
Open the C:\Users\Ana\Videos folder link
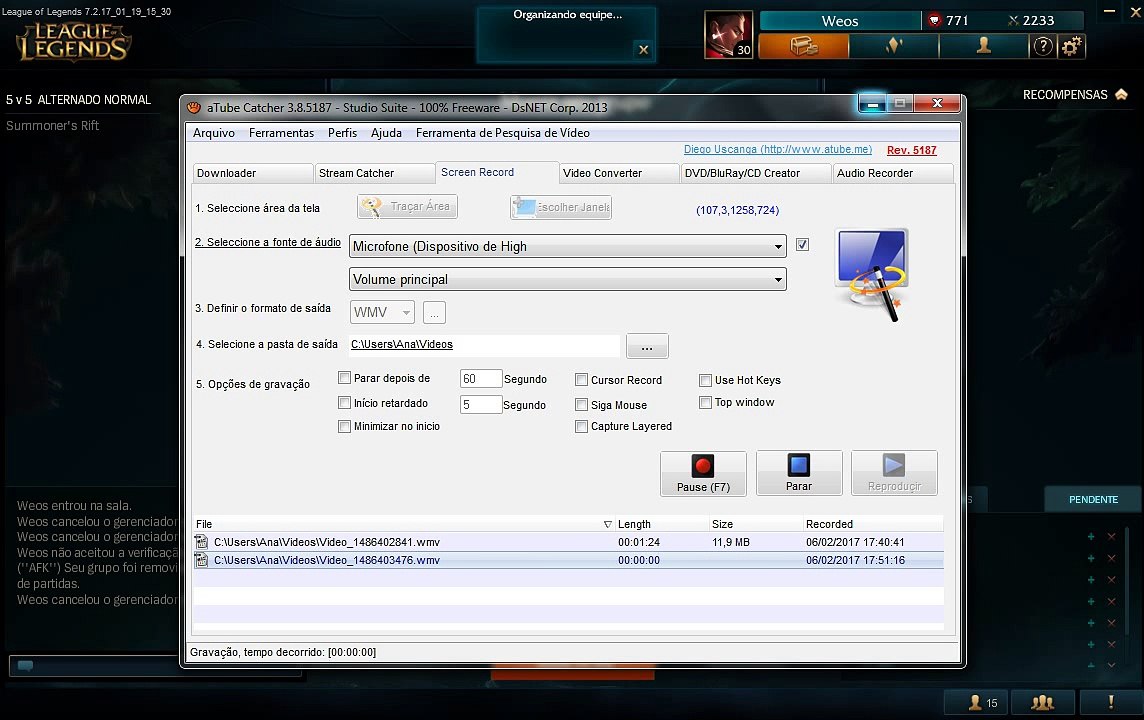point(402,344)
